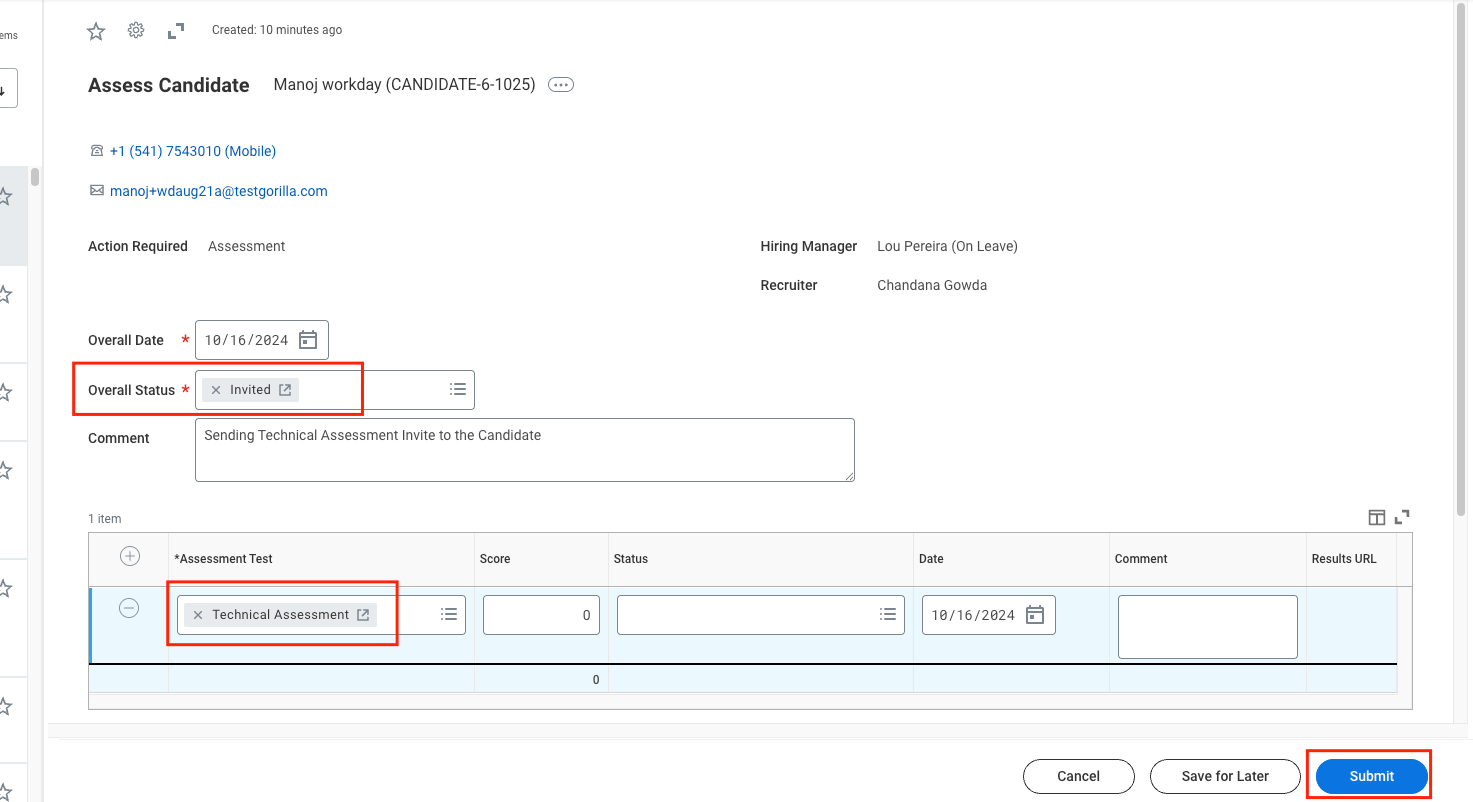
Task: Open the Overall Status prompt list
Action: click(x=457, y=389)
